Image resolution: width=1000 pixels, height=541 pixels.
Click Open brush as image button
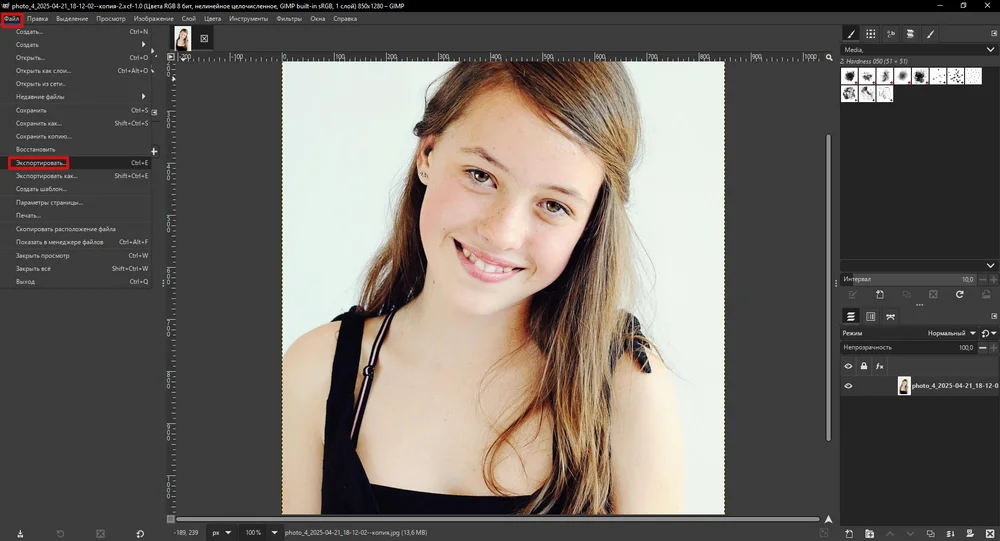point(985,294)
